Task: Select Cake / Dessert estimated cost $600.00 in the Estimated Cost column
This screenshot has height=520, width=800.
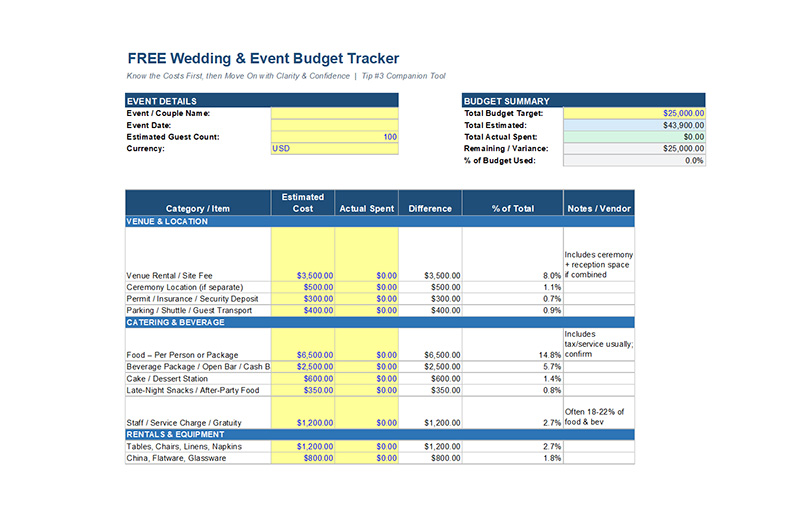Action: click(303, 379)
